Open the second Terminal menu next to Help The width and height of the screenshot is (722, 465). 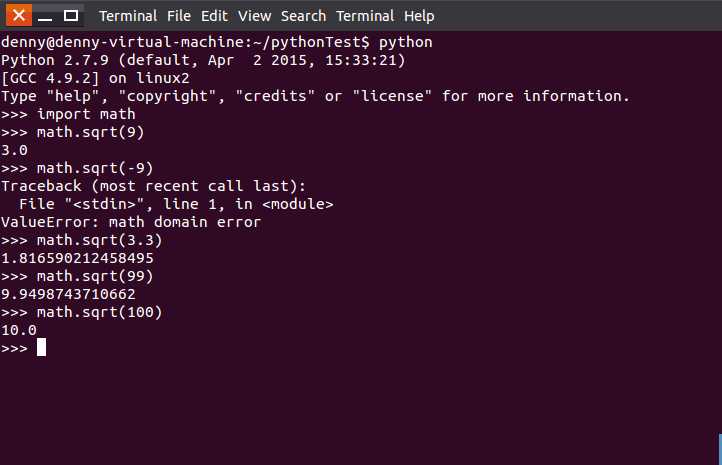[365, 16]
